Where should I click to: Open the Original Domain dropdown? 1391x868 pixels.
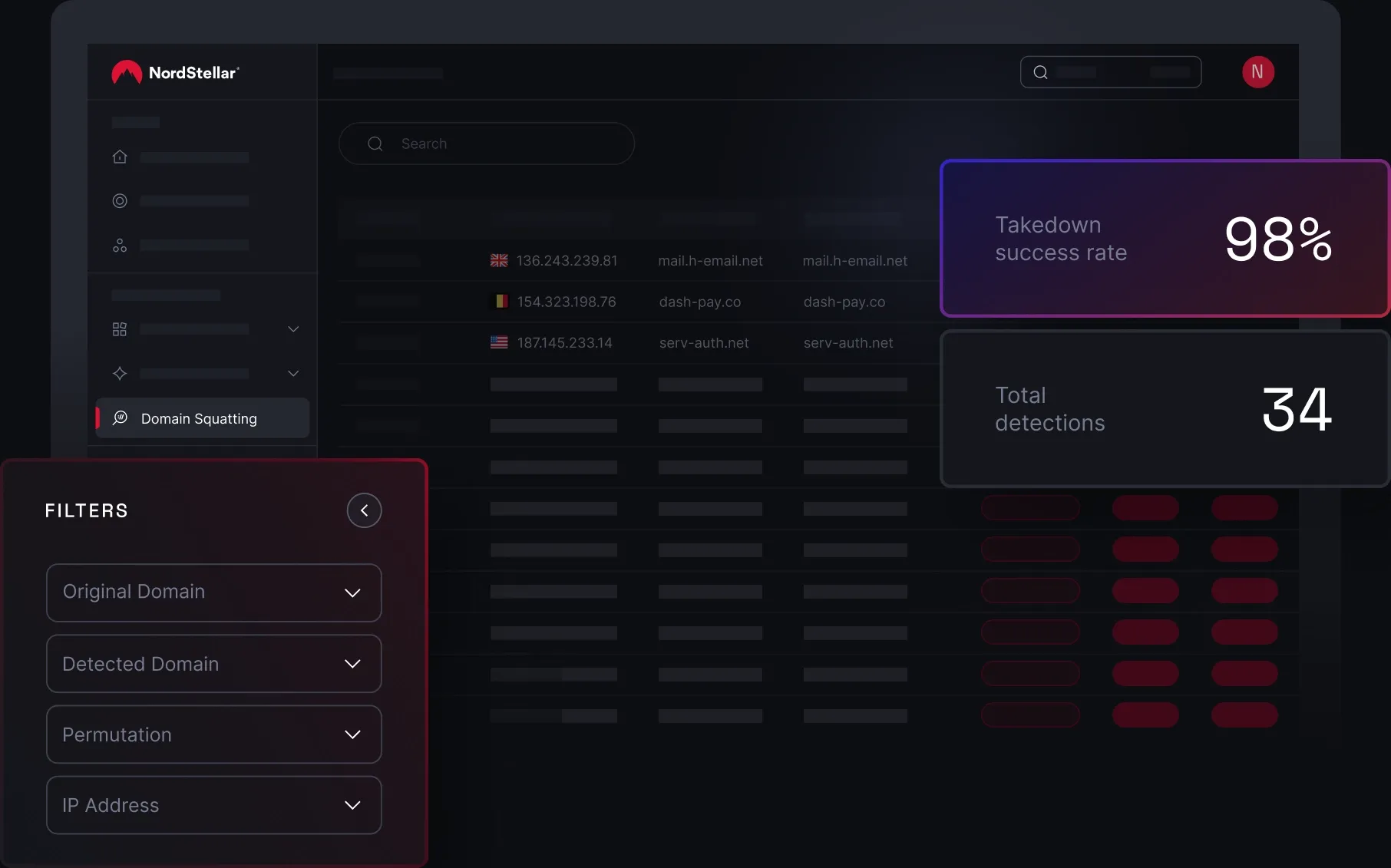coord(213,592)
